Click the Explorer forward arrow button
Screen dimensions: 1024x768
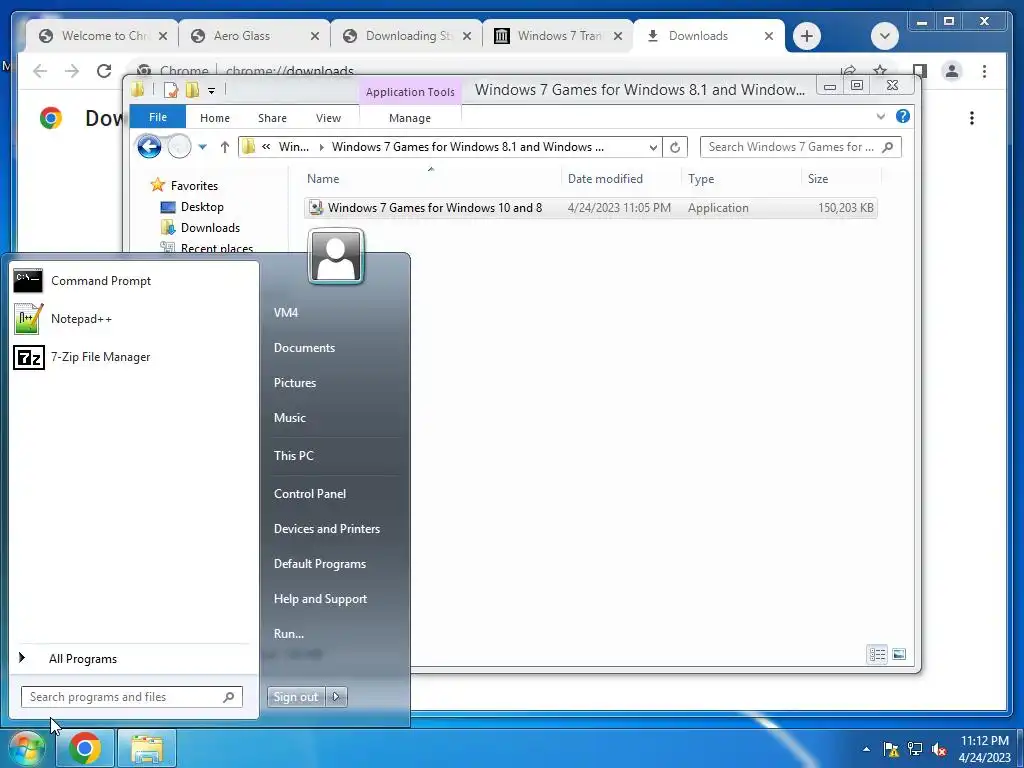[x=180, y=147]
